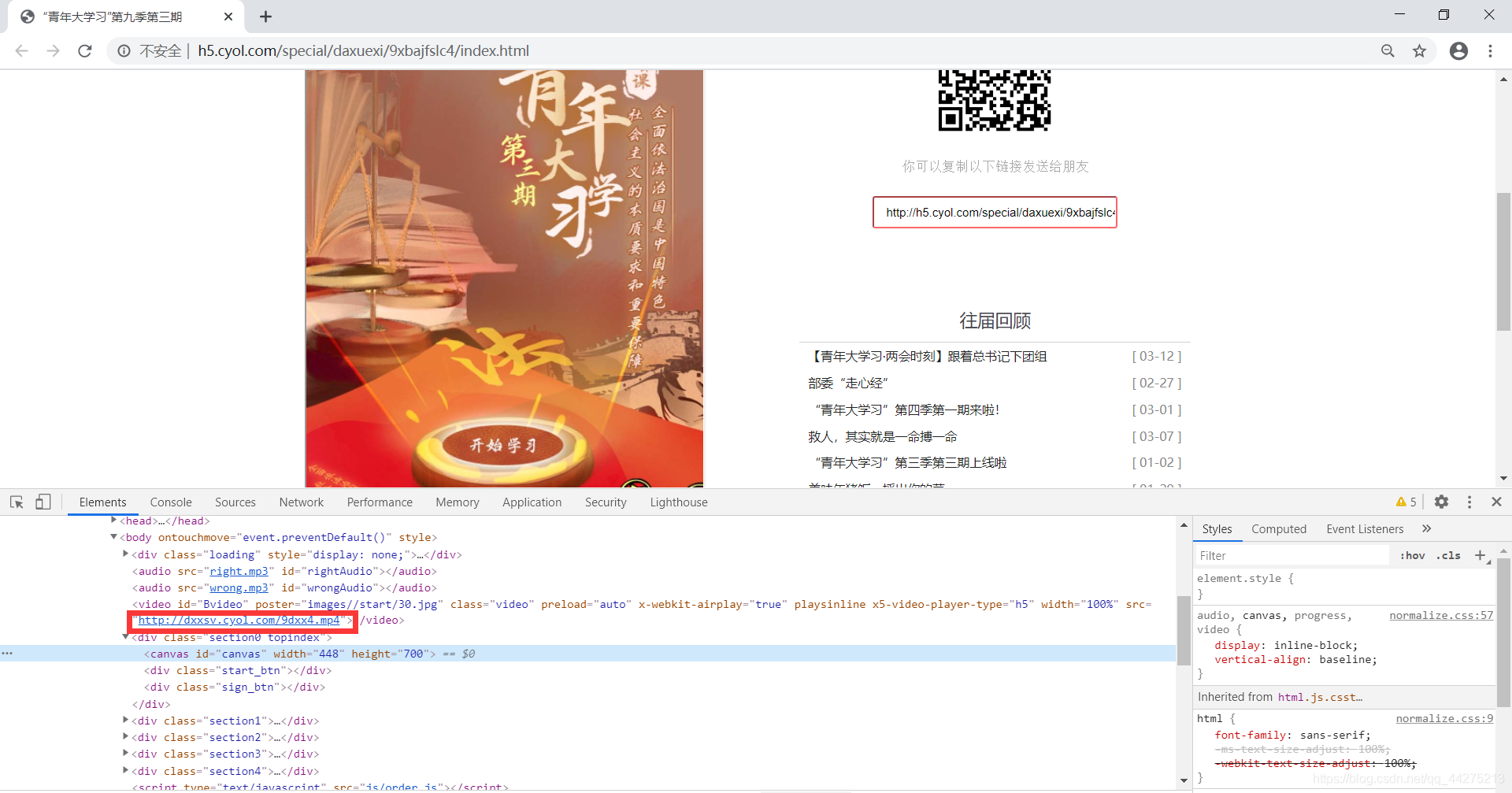Open the Security tab

point(606,502)
